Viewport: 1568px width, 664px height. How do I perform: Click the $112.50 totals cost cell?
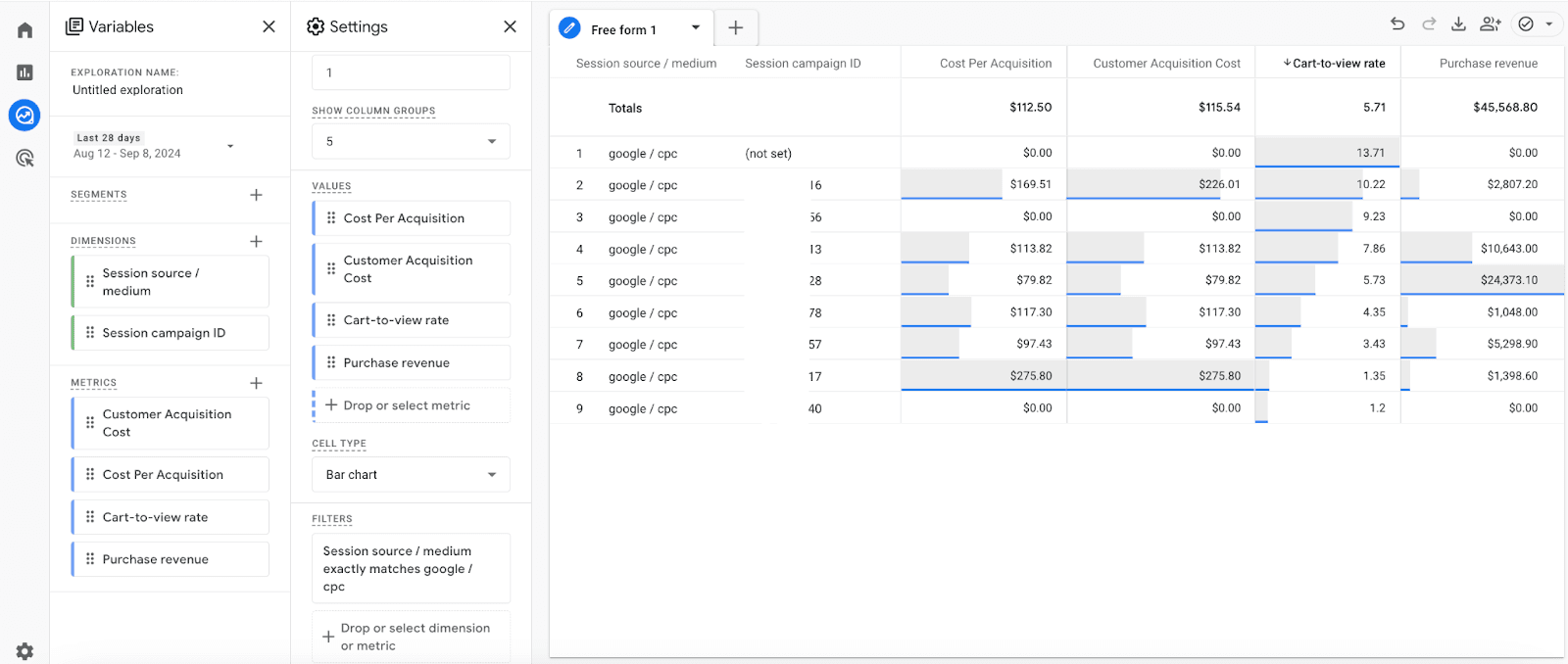[x=983, y=108]
